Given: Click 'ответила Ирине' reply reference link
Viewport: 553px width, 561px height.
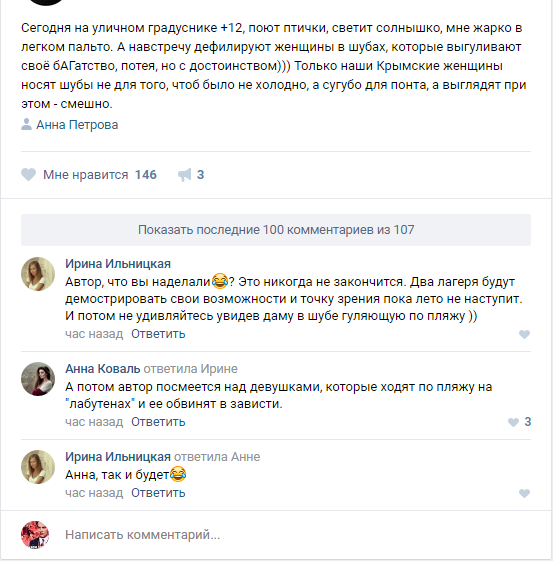Looking at the screenshot, I should [x=190, y=369].
